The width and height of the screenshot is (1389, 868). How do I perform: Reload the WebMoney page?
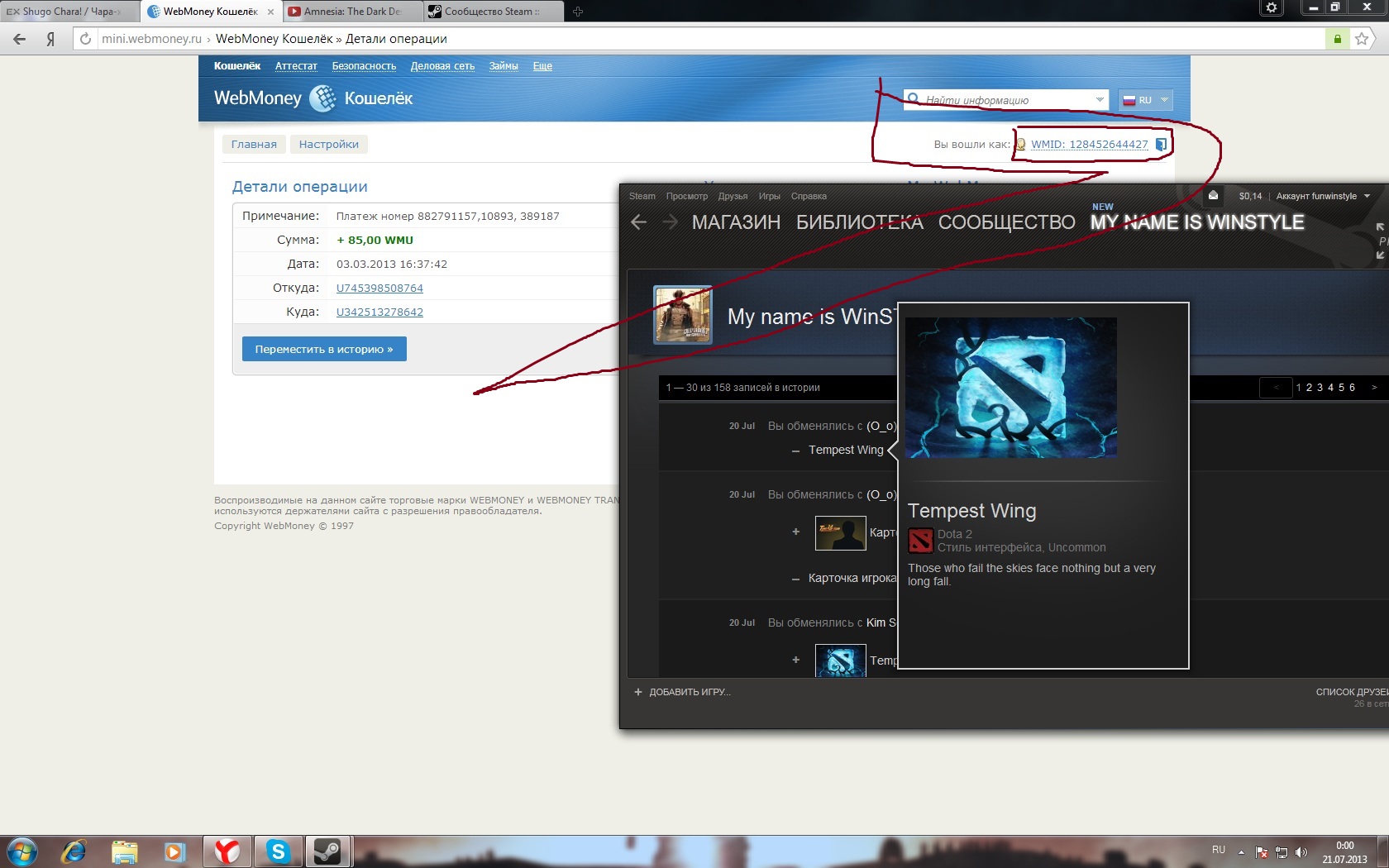pyautogui.click(x=85, y=39)
